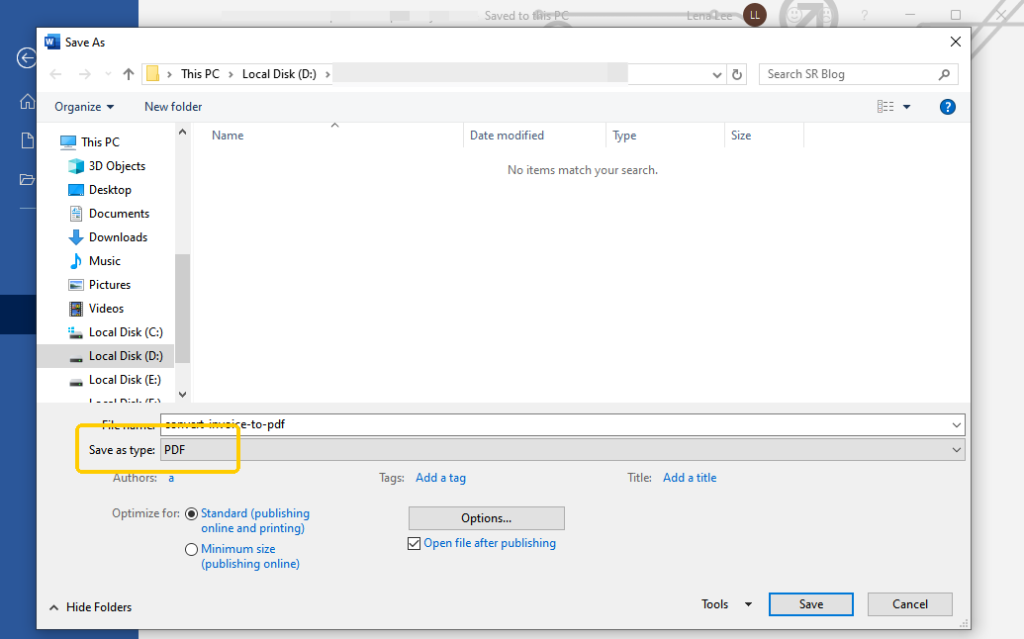Toggle Open file after publishing checkbox

click(x=414, y=543)
